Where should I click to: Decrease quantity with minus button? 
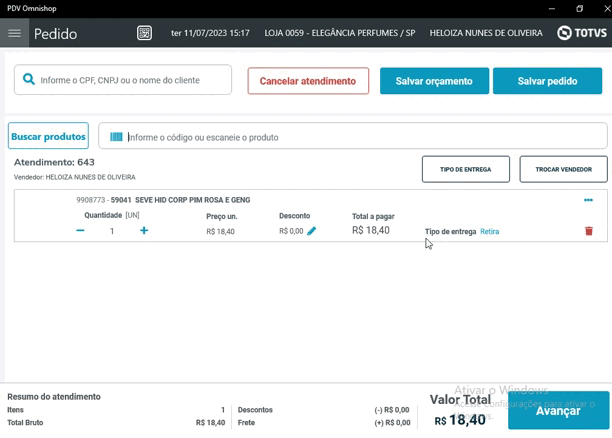click(80, 231)
